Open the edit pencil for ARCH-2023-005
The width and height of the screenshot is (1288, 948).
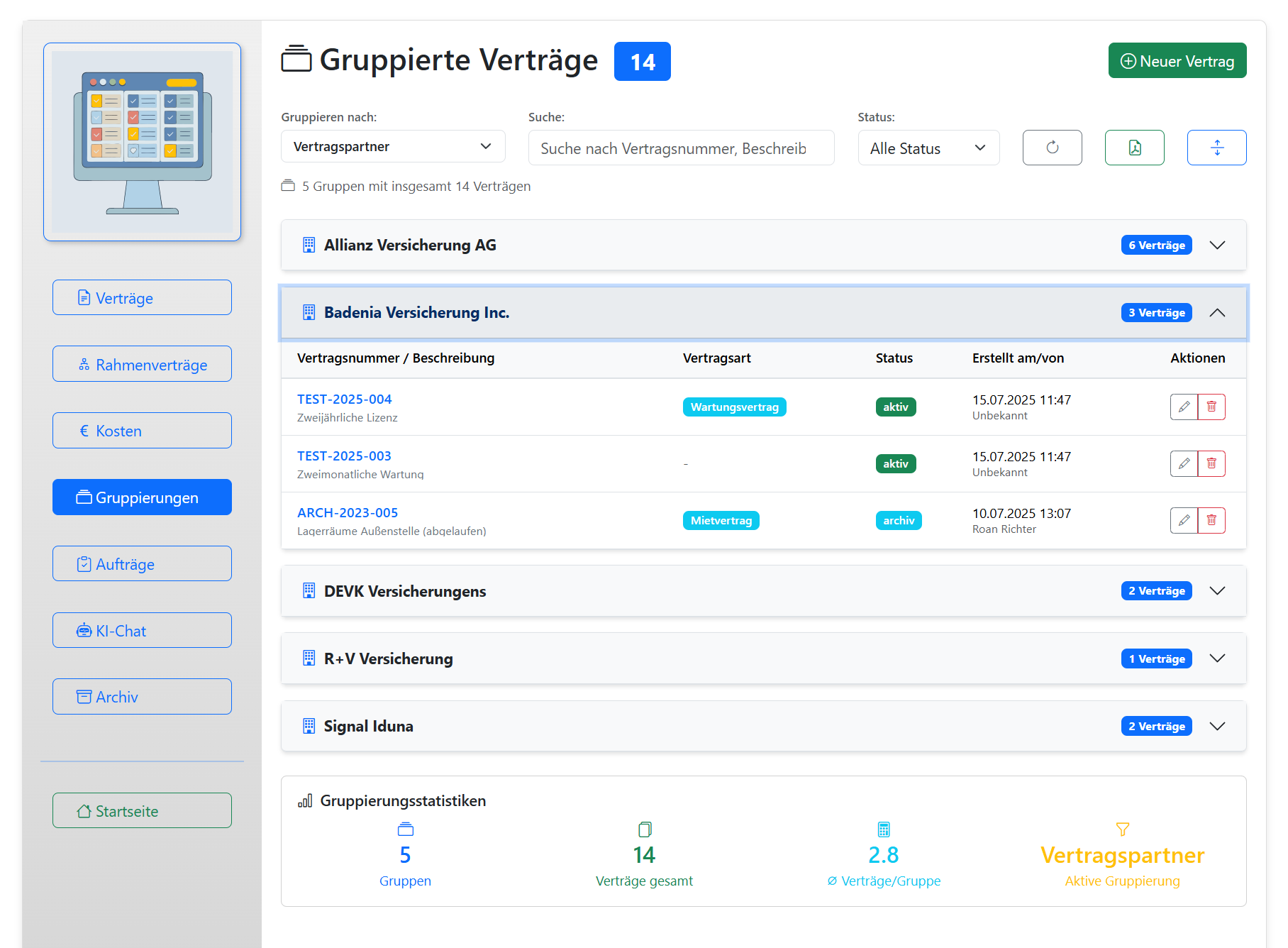tap(1184, 520)
